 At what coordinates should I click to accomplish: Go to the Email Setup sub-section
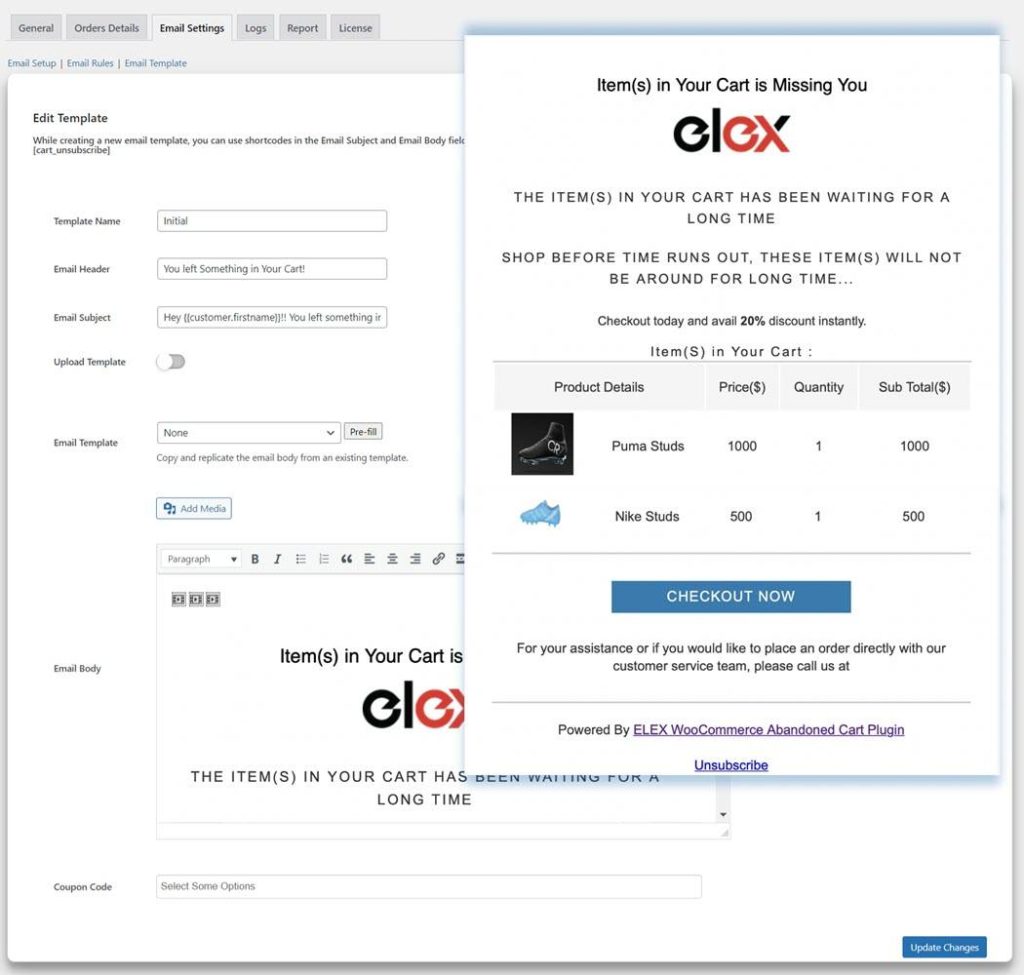[32, 63]
